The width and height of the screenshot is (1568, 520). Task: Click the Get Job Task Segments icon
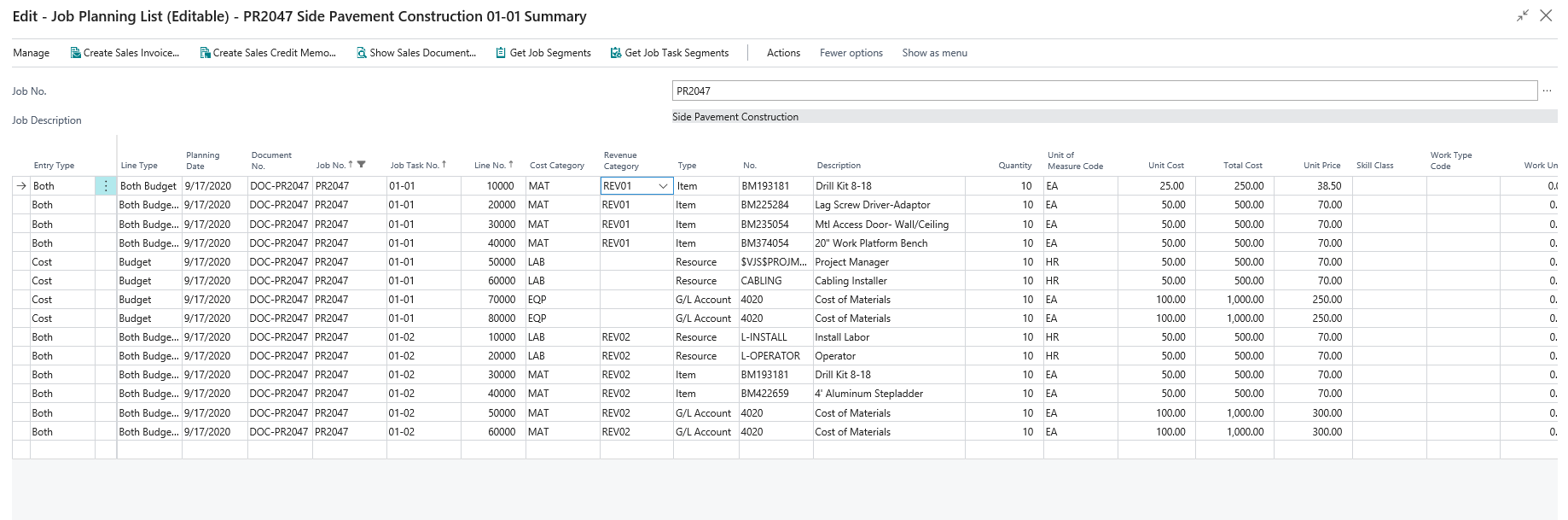tap(616, 53)
